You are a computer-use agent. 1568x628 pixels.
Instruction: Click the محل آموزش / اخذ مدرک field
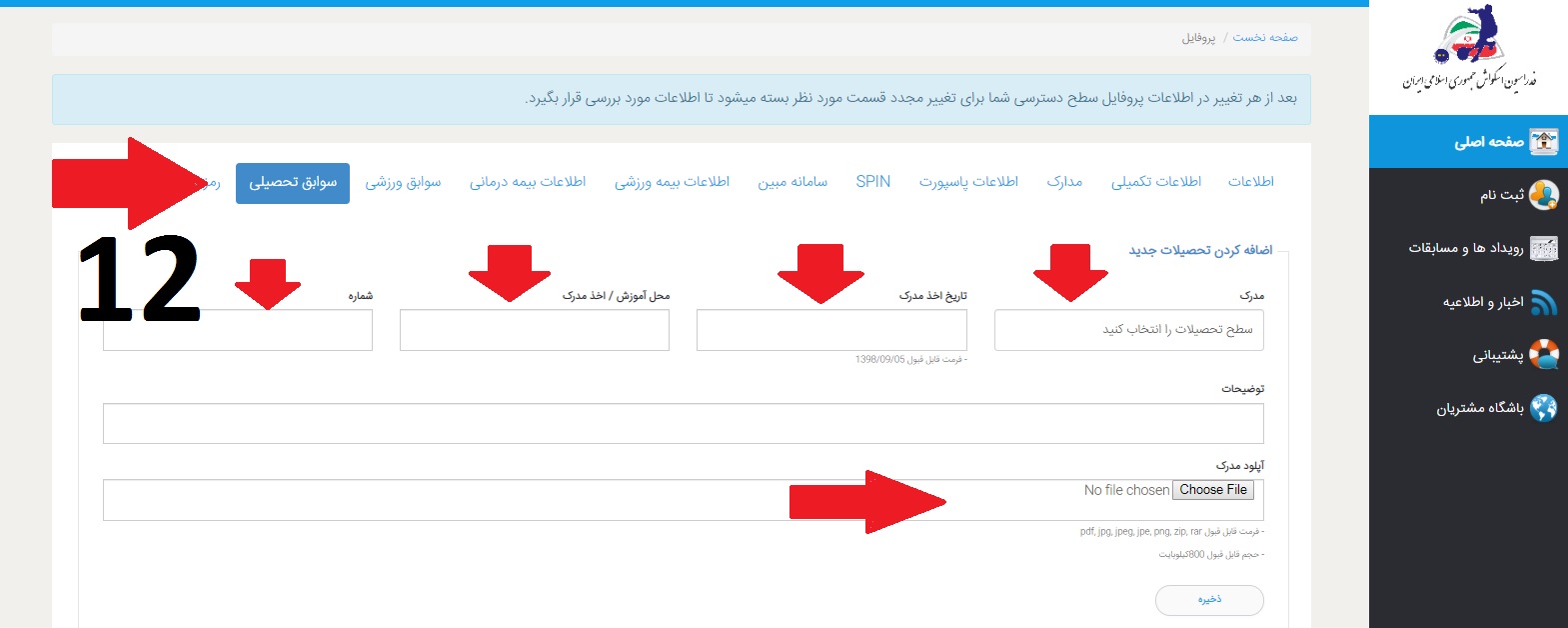534,330
